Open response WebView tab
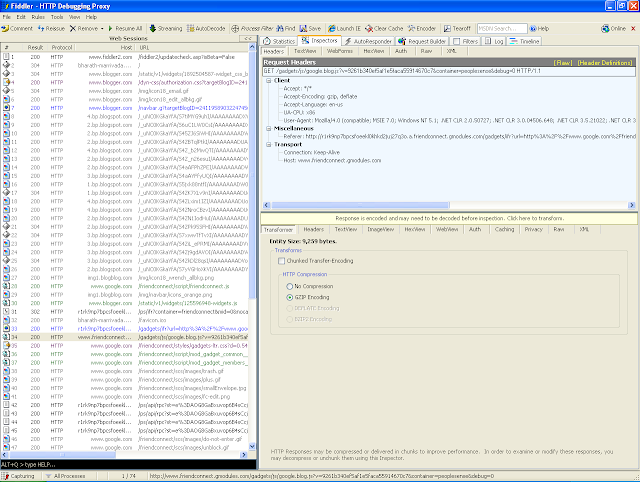Viewport: 640px width, 482px height. [447, 229]
